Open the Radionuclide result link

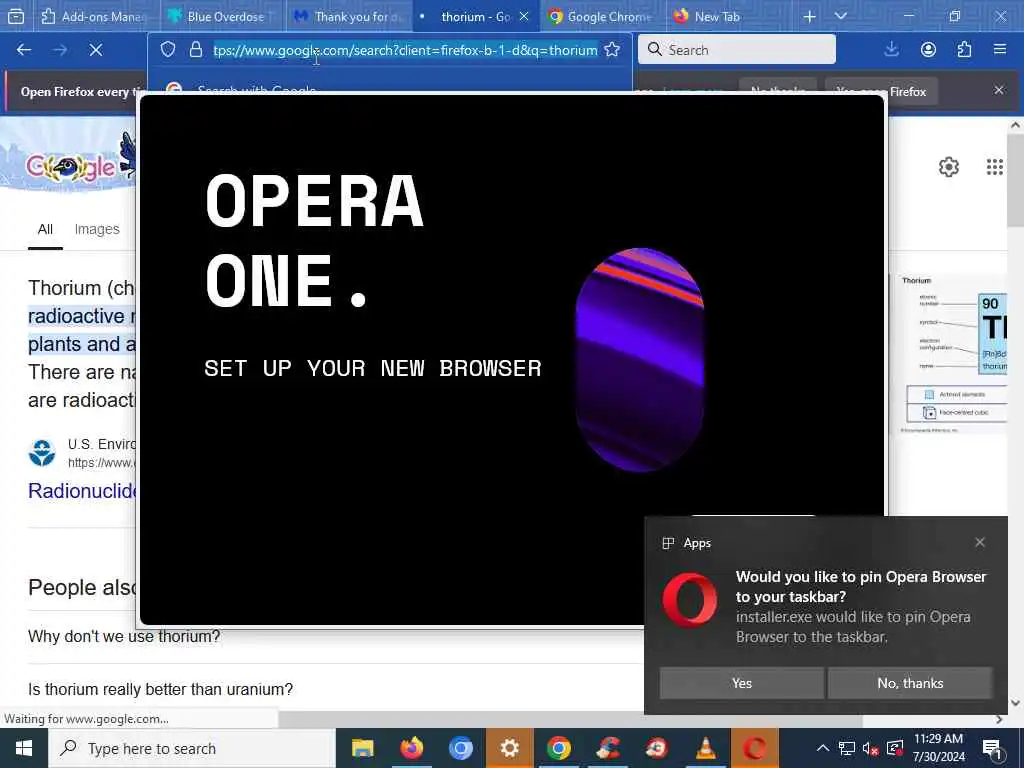82,490
